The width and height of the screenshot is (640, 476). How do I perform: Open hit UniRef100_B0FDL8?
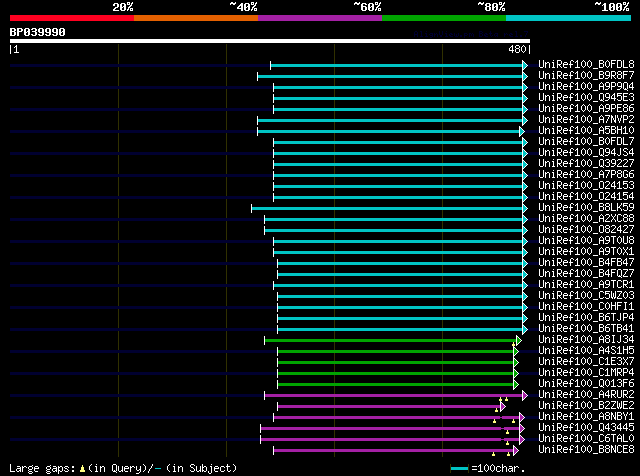(x=586, y=65)
